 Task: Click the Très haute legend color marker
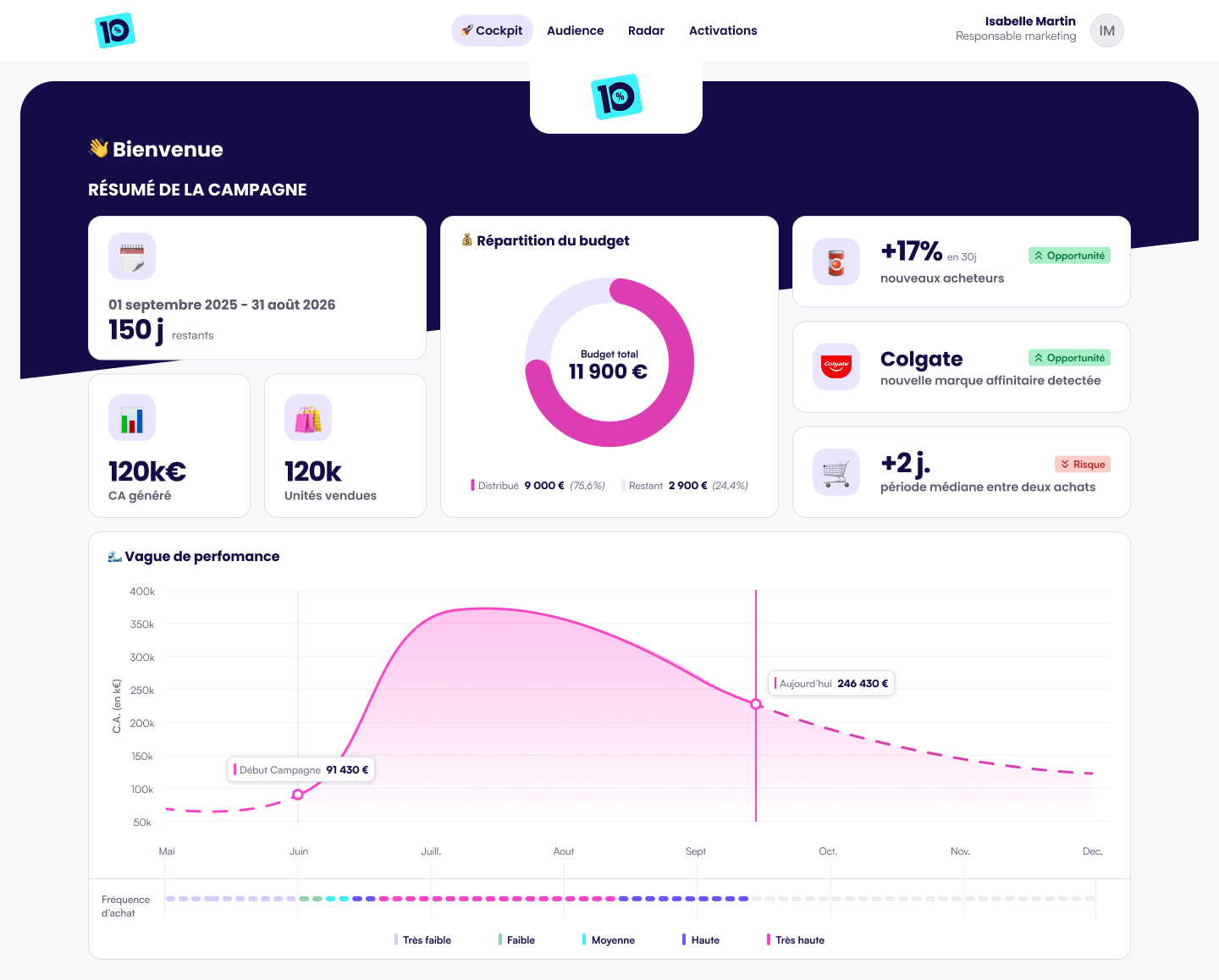(x=769, y=939)
